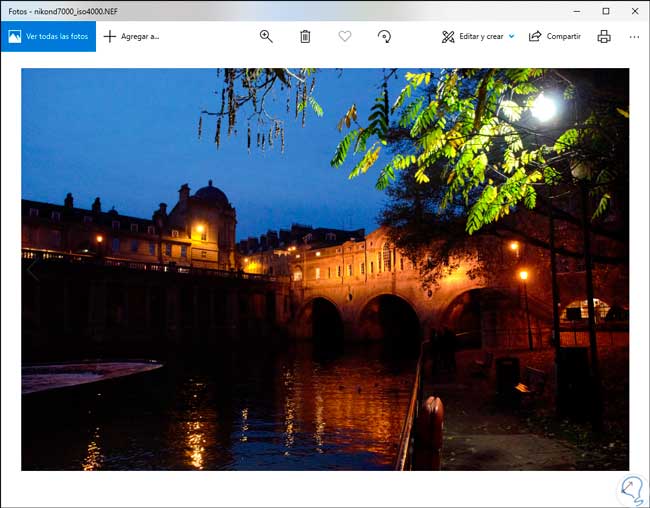Viewport: 650px width, 508px height.
Task: Open Ver todas las fotos gallery
Action: (x=48, y=36)
